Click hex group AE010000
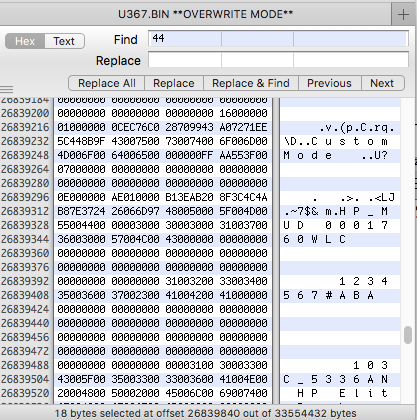 pyautogui.click(x=135, y=197)
